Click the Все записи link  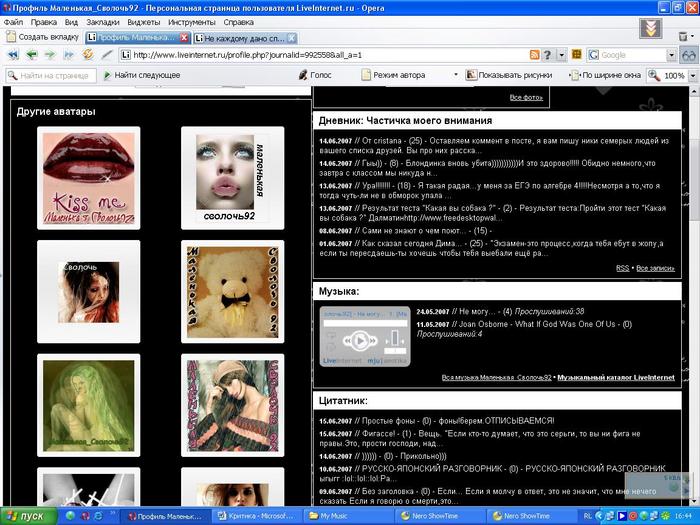tap(655, 268)
